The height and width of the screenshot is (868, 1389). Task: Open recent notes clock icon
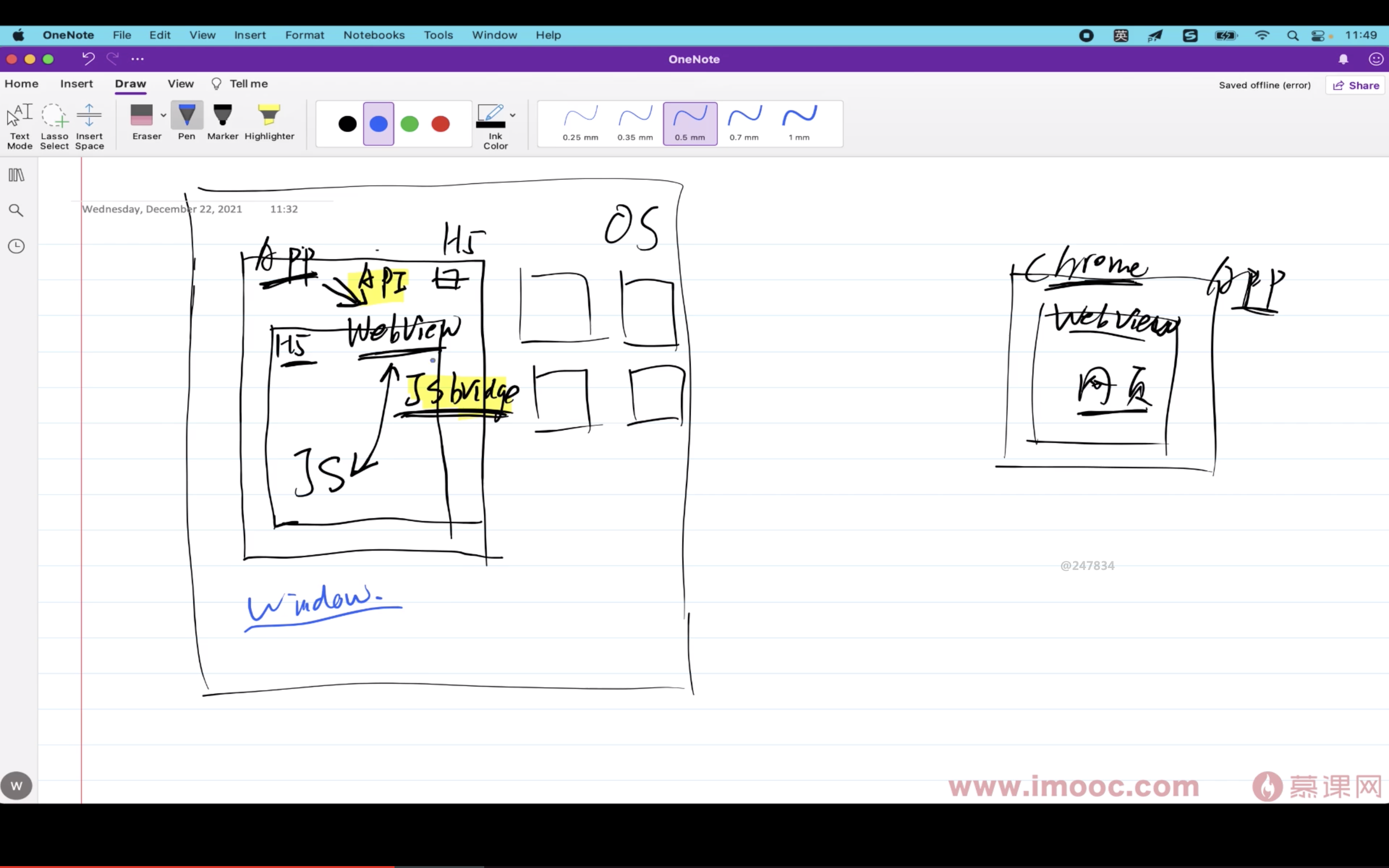[16, 246]
